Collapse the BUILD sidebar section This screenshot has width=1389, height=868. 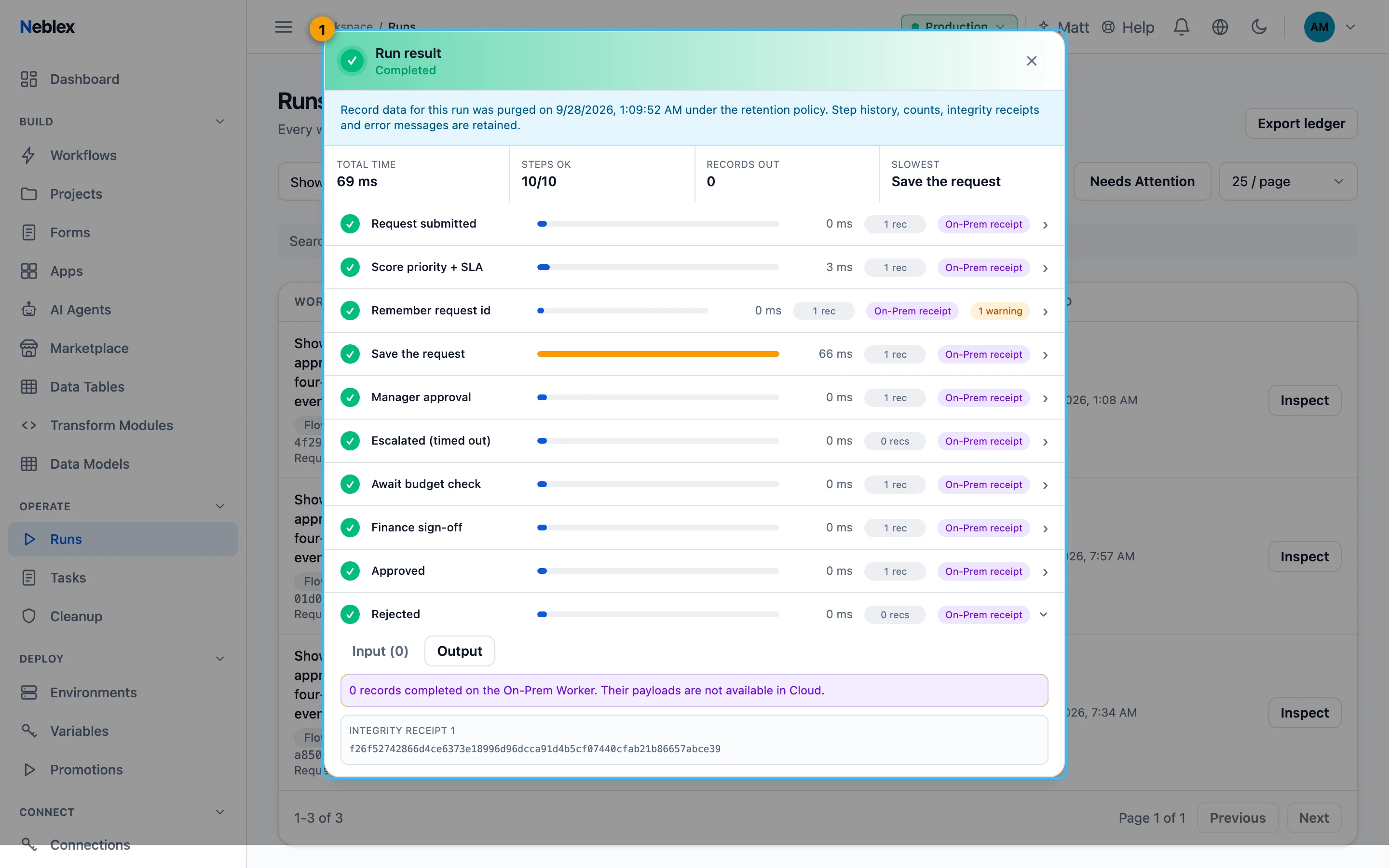220,122
